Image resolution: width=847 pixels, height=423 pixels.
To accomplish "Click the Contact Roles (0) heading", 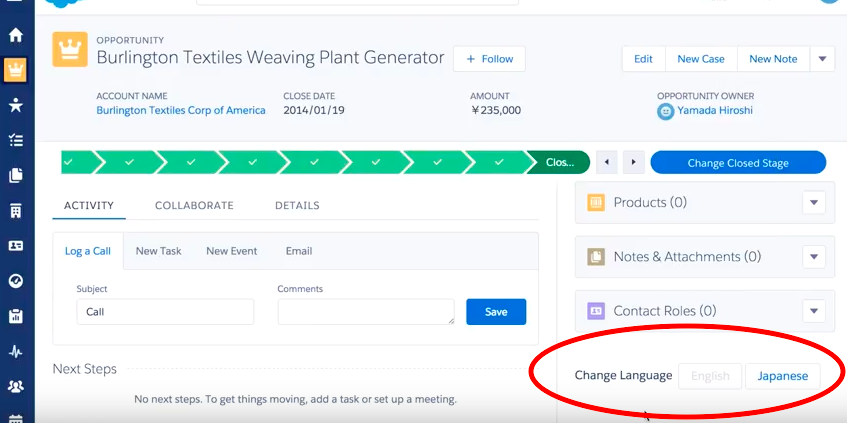I will [664, 311].
